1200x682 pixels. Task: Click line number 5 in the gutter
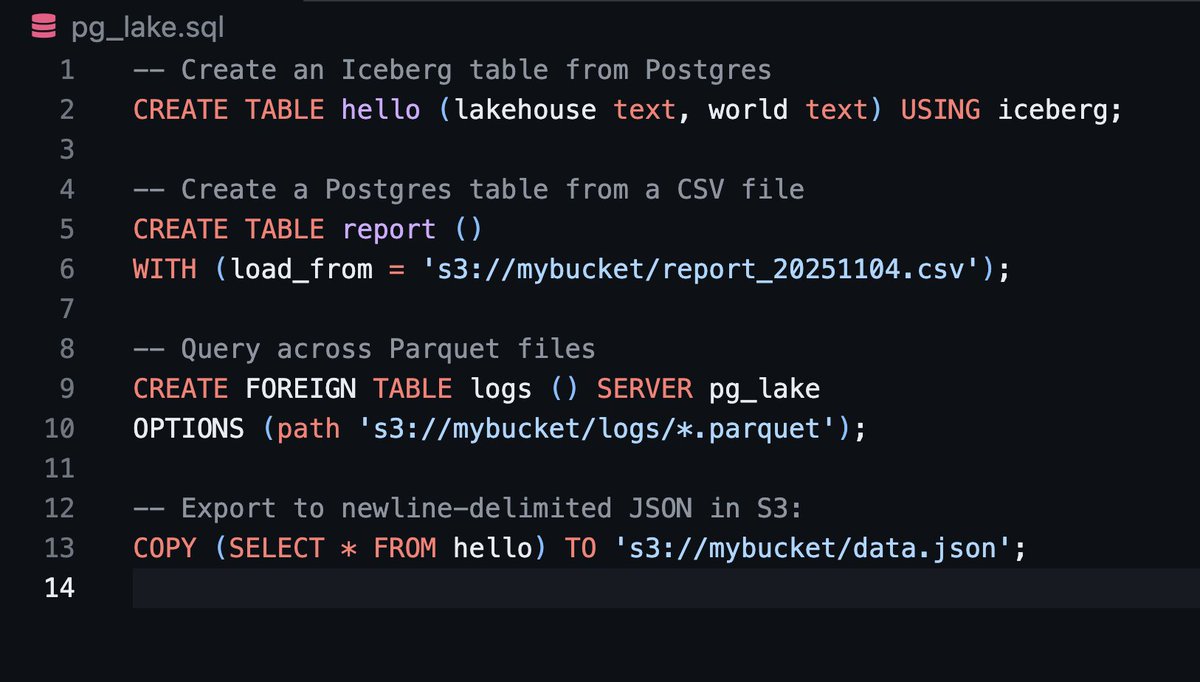[65, 229]
